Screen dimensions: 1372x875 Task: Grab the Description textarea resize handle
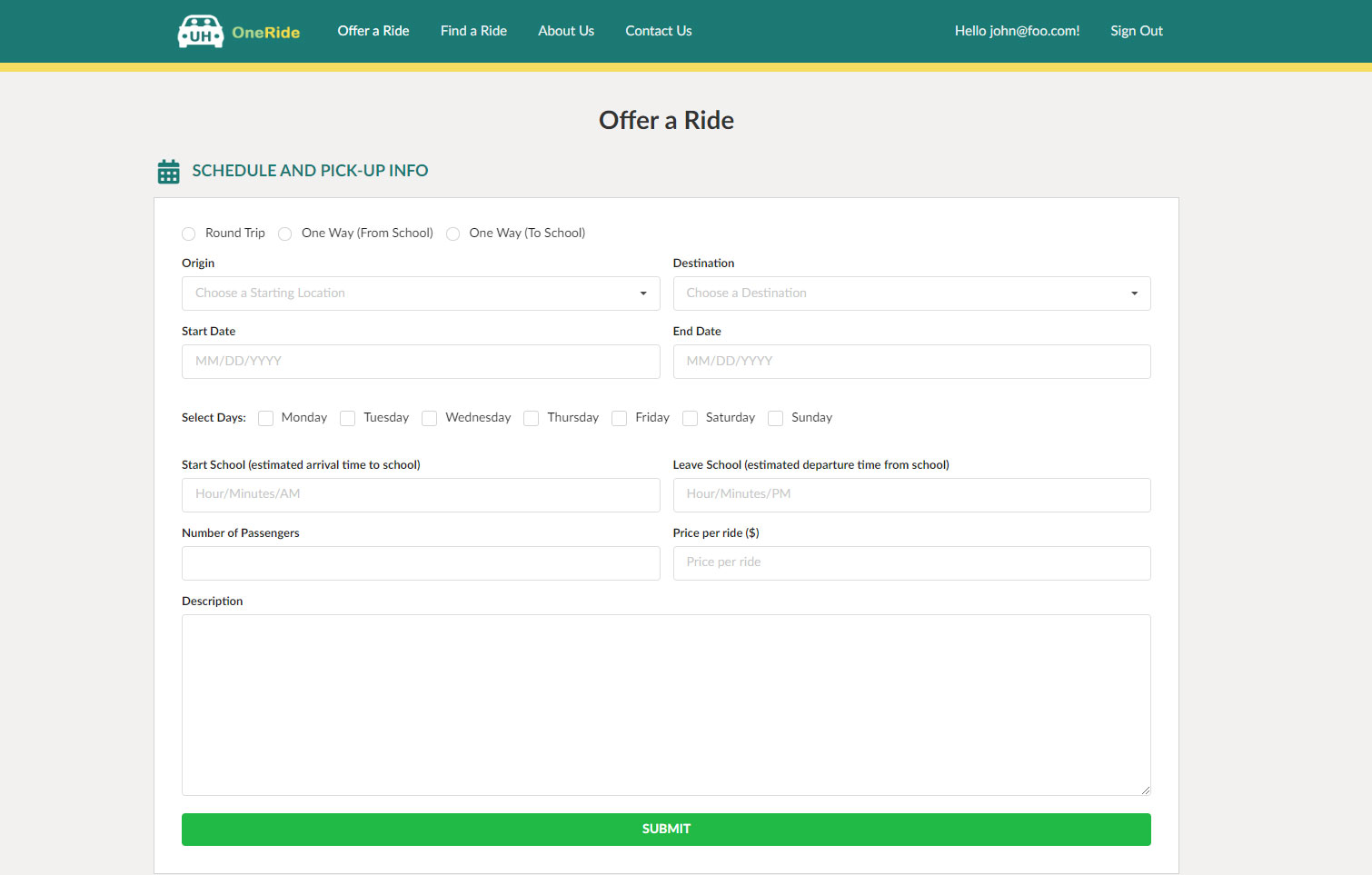[1145, 790]
